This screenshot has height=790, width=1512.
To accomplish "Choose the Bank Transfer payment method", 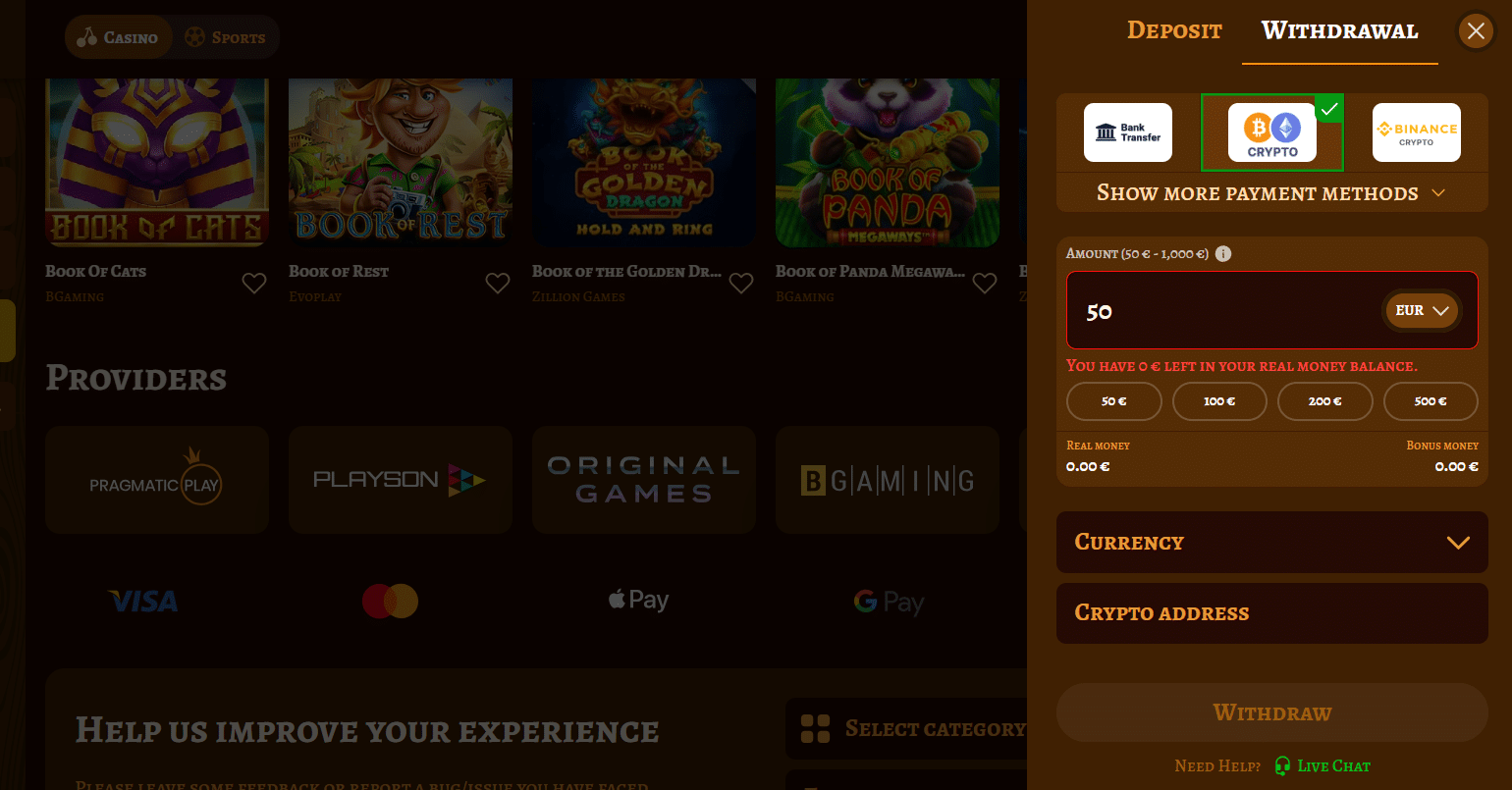I will (x=1128, y=132).
